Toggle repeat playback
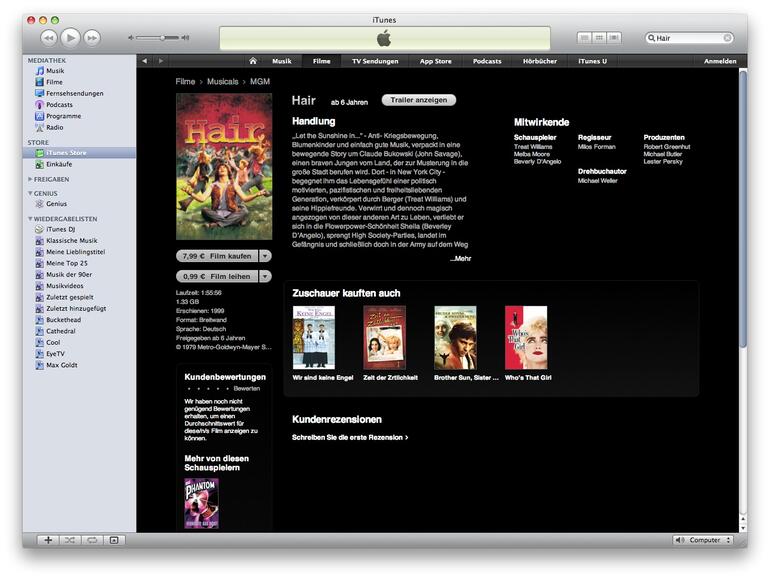This screenshot has width=770, height=578. (x=92, y=540)
